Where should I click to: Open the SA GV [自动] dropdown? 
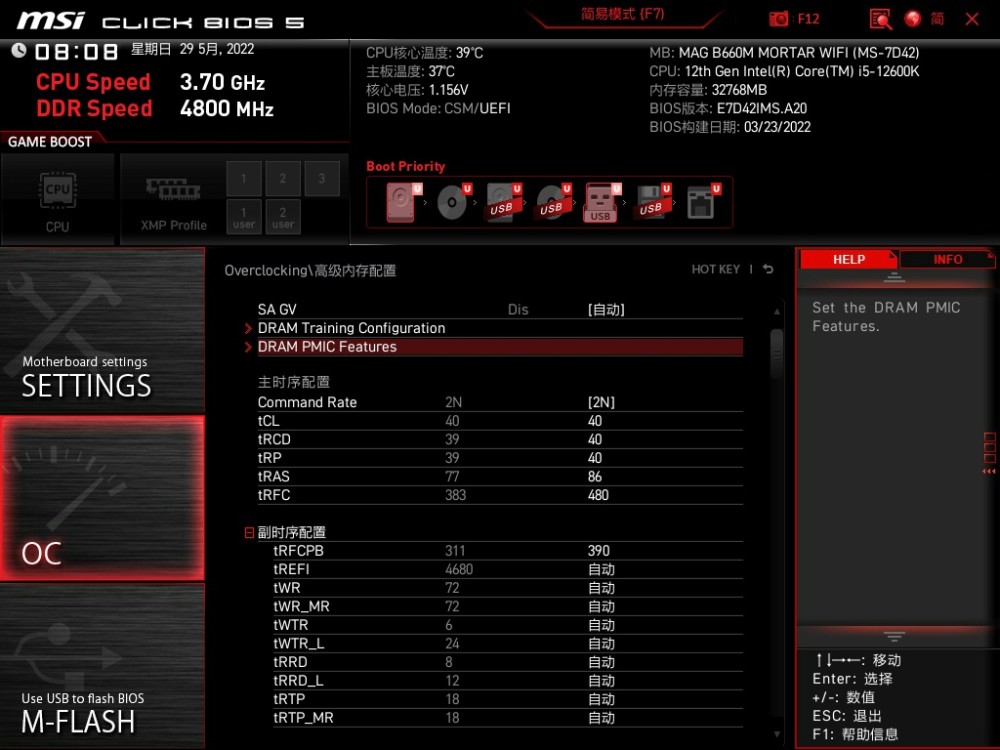click(x=606, y=309)
